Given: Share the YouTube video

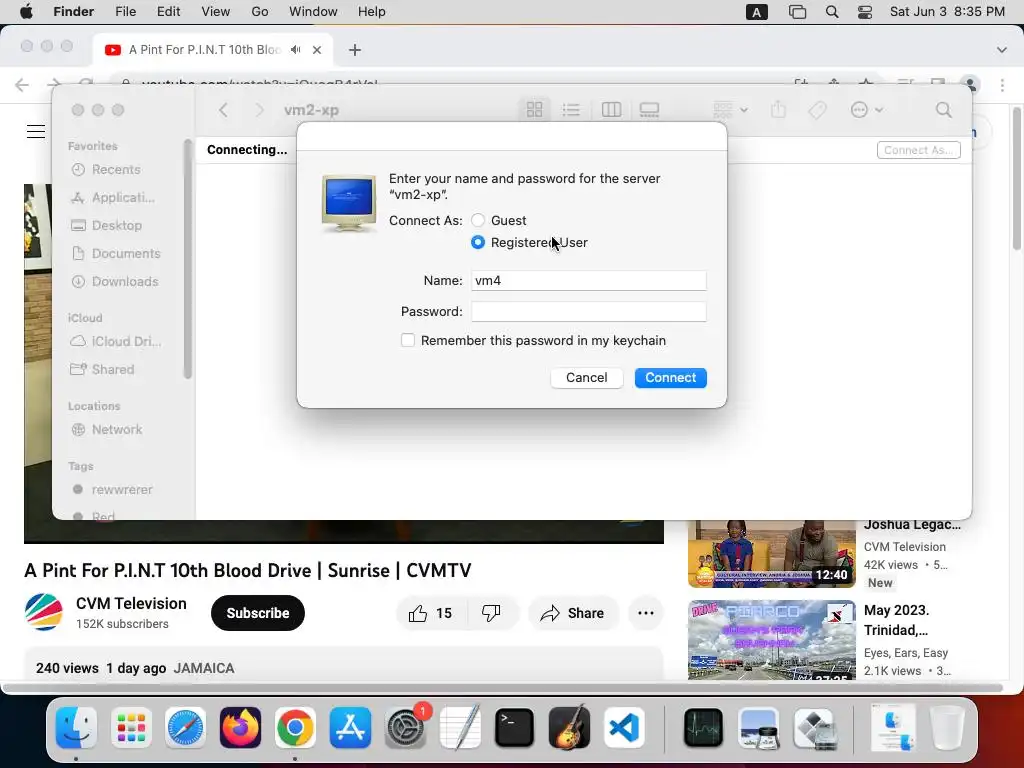Looking at the screenshot, I should click(573, 613).
